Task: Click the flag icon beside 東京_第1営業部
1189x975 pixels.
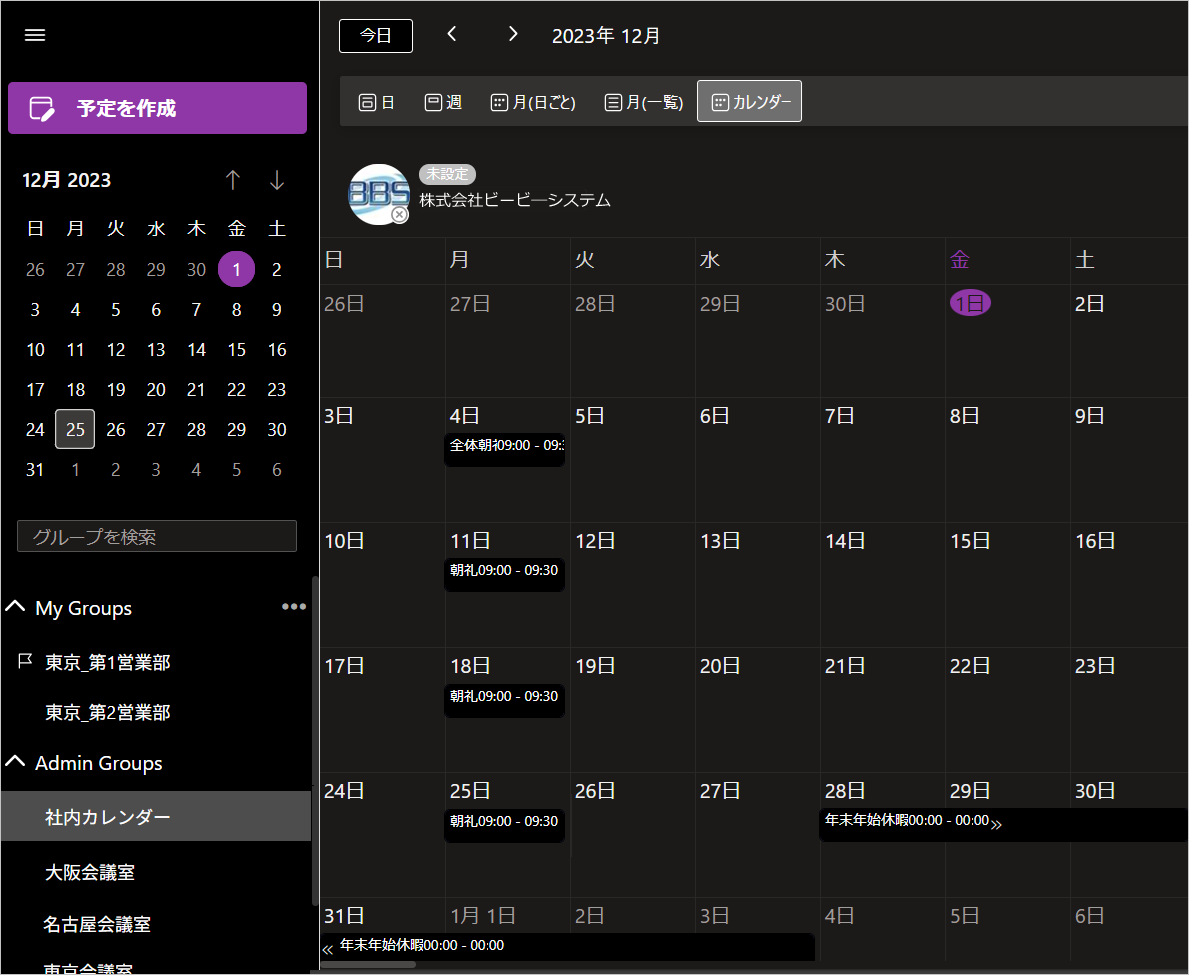Action: click(x=25, y=662)
